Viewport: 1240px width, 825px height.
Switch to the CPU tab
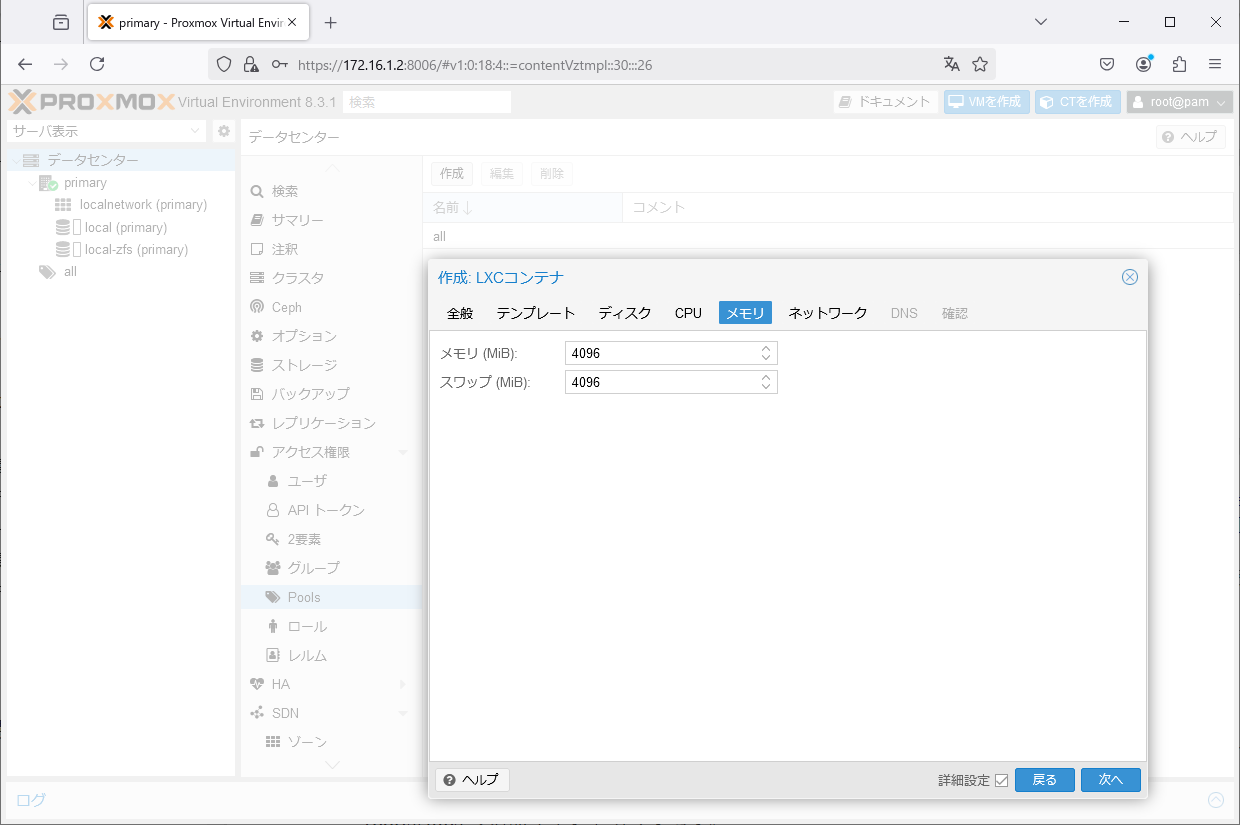click(688, 313)
